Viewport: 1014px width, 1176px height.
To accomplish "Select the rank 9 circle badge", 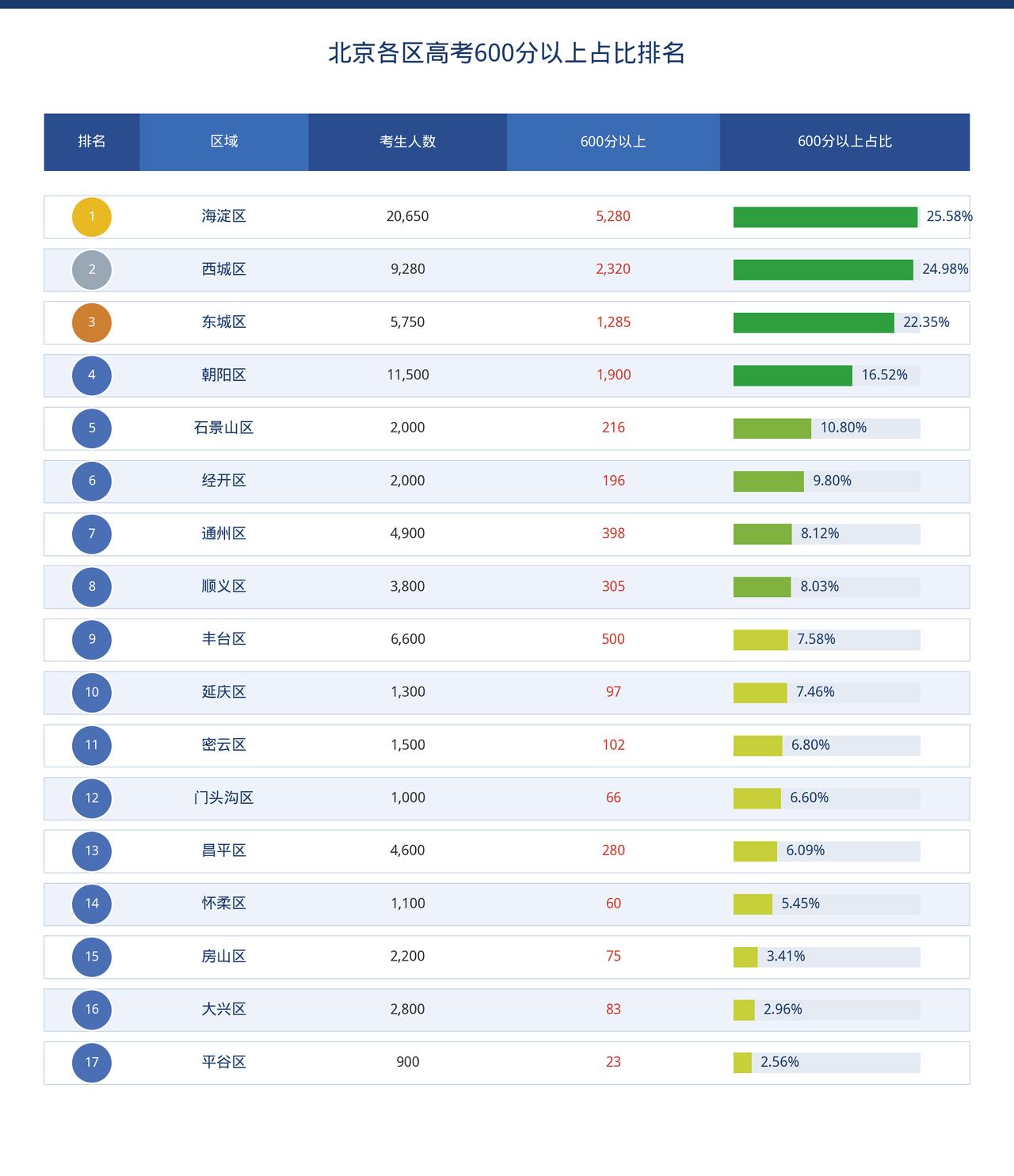I will [x=92, y=640].
